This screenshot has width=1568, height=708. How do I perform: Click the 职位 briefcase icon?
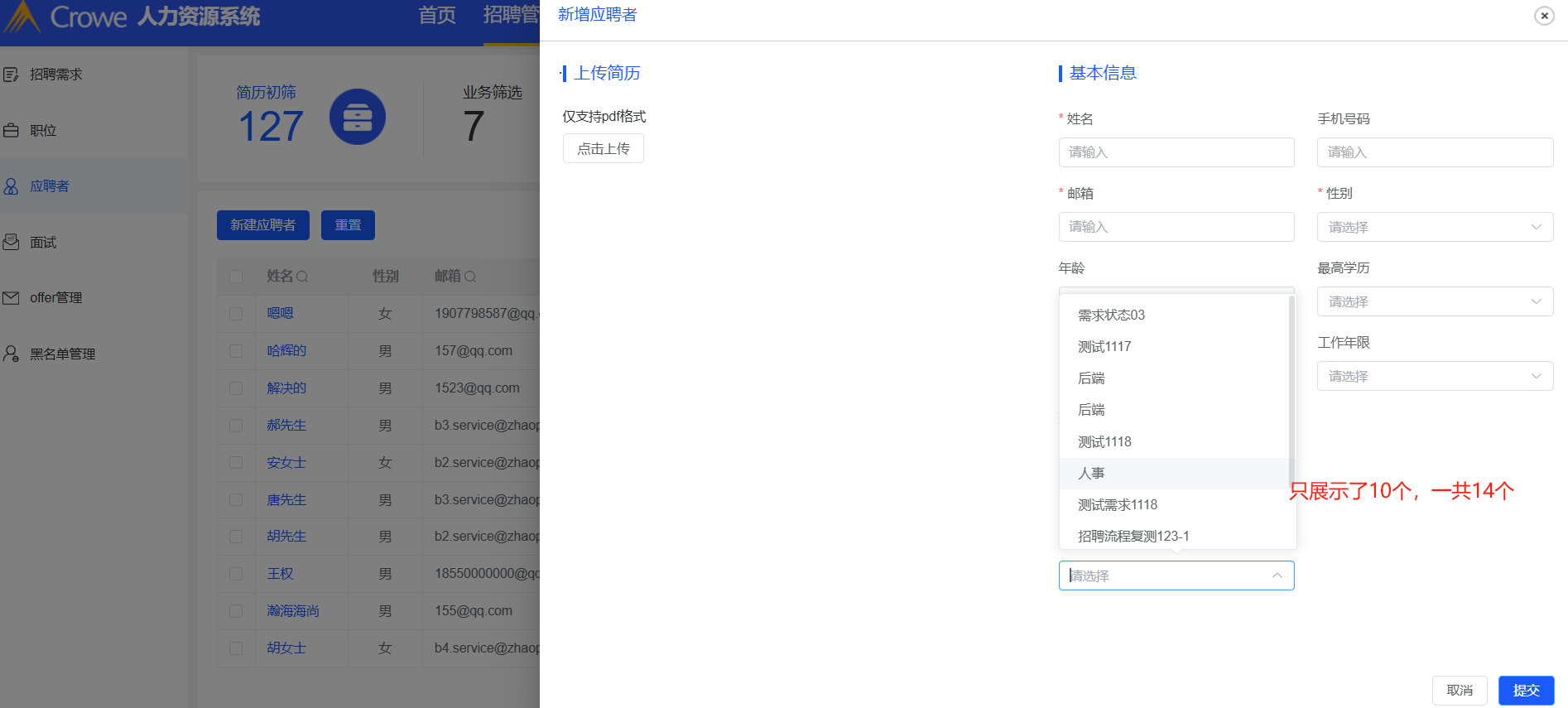tap(11, 131)
